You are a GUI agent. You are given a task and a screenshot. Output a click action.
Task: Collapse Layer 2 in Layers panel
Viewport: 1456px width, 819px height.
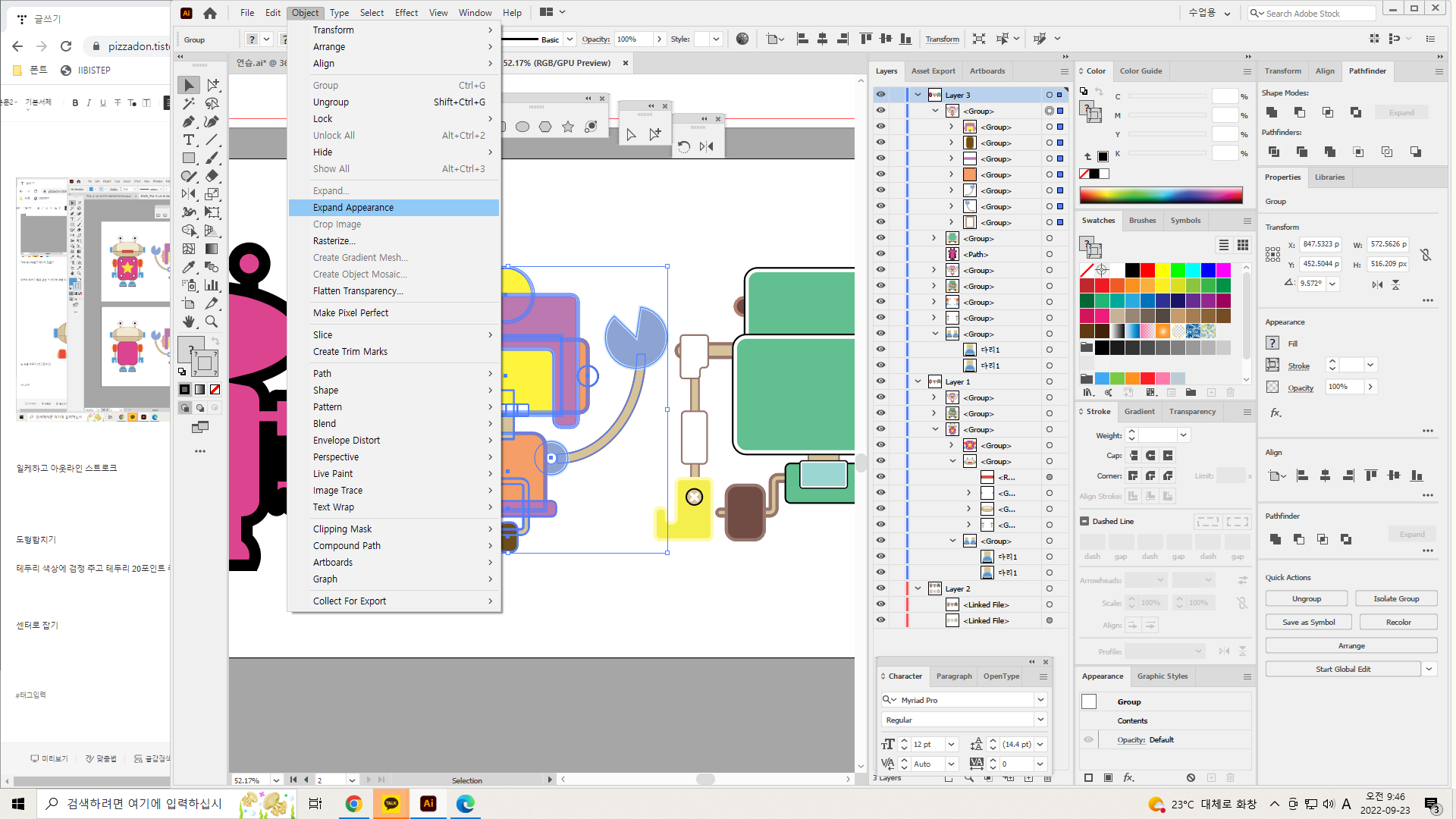pos(918,588)
